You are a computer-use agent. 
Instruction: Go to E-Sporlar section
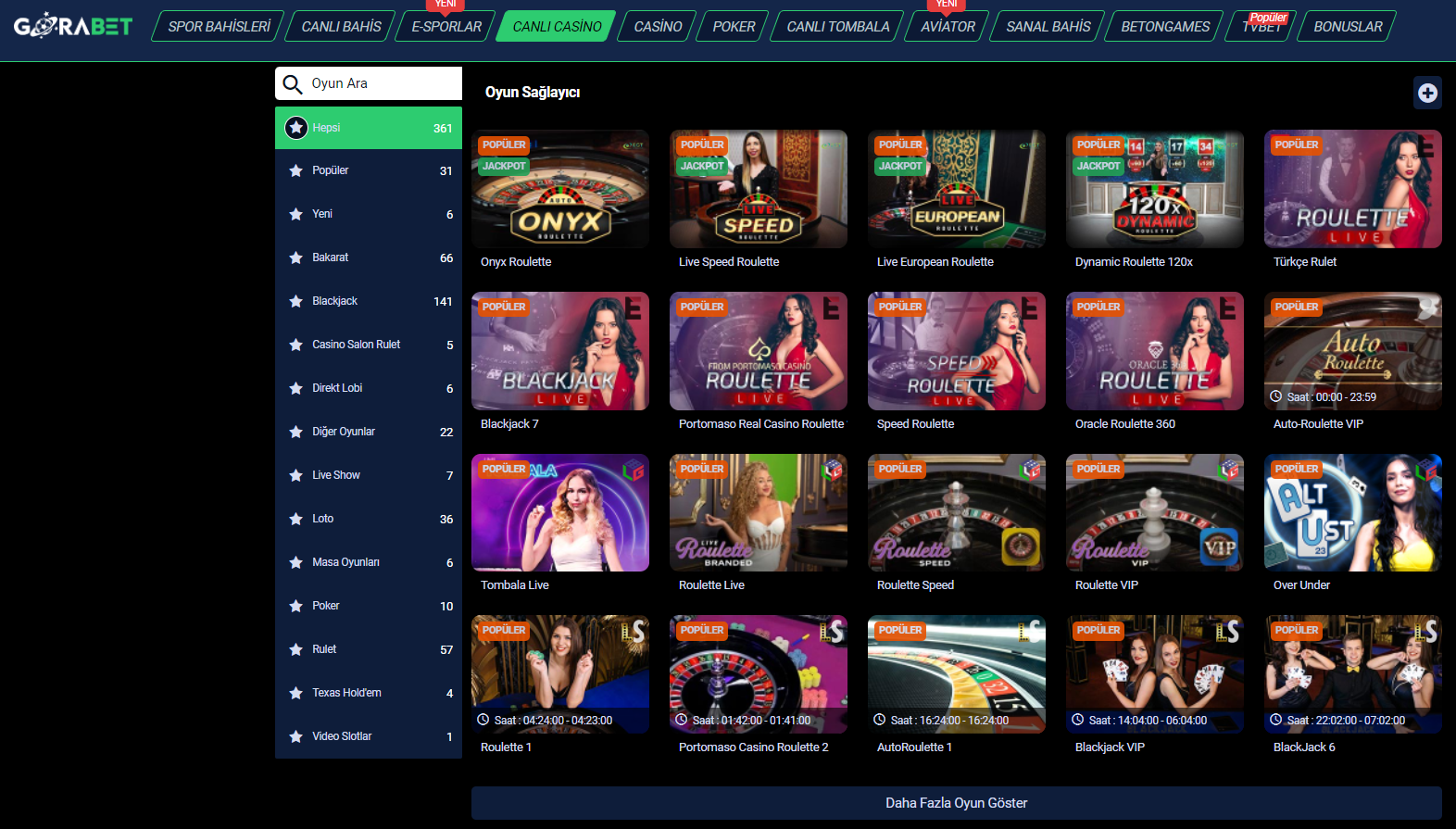click(x=446, y=26)
